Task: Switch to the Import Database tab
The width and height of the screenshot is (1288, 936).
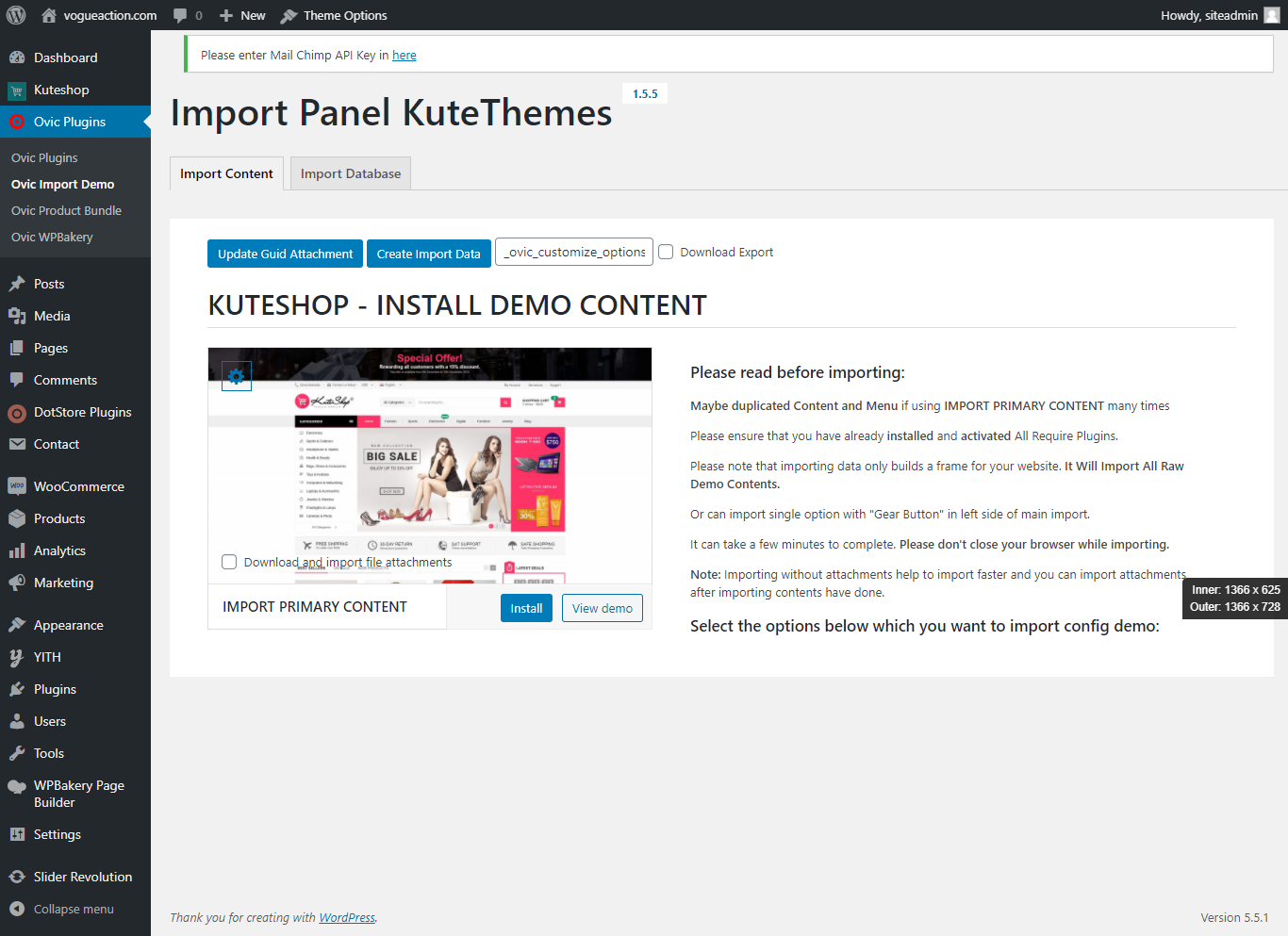Action: pos(351,173)
